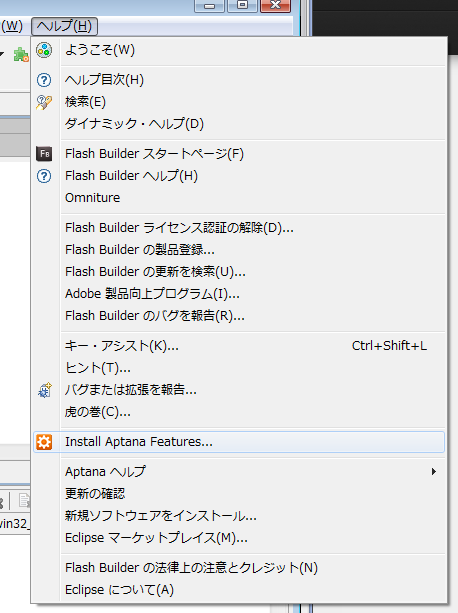Open Adobe 製品向上プログラム(I)...
Viewport: 458px width, 613px height.
(239, 294)
